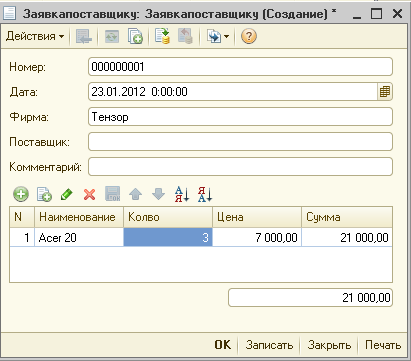Screen dimensions: 411x361
Task: Click the N column header
Action: tap(22, 217)
